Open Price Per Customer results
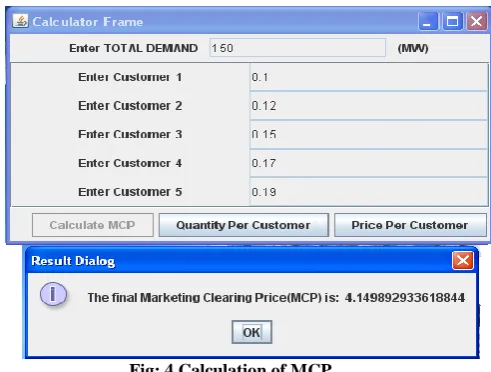Image resolution: width=491 pixels, height=372 pixels. pos(410,225)
